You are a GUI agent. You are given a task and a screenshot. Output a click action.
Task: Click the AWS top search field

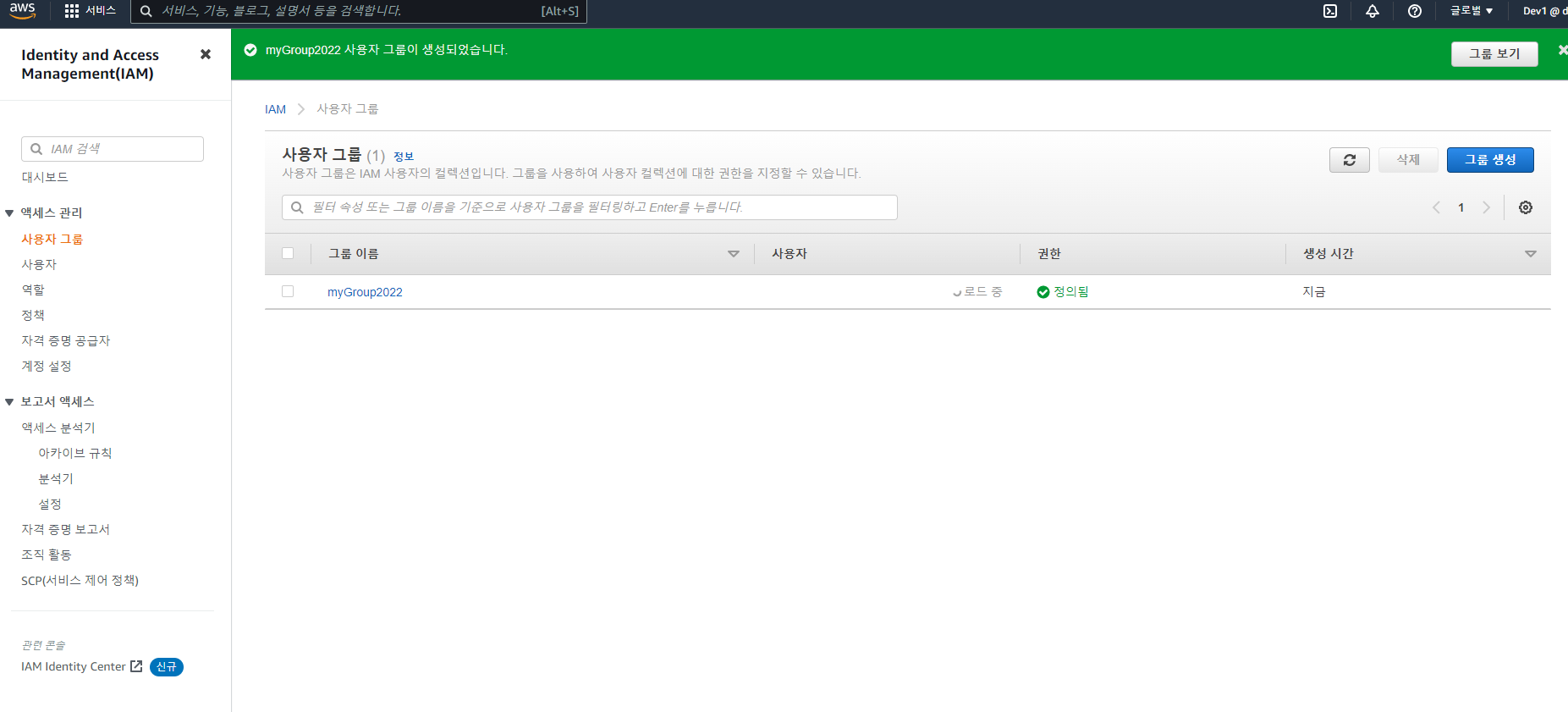(359, 11)
